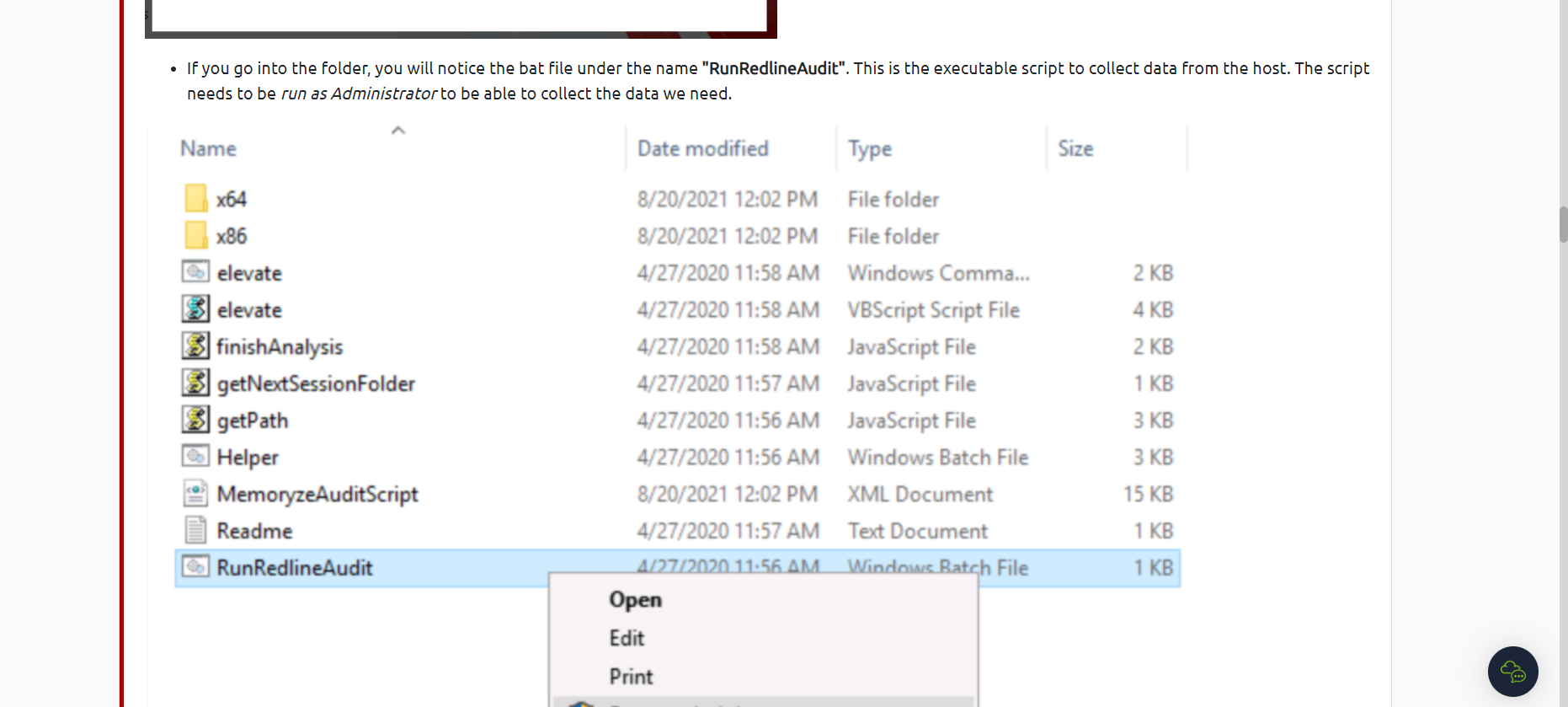Choose Open from the context menu
Image resolution: width=1568 pixels, height=707 pixels.
click(x=636, y=599)
